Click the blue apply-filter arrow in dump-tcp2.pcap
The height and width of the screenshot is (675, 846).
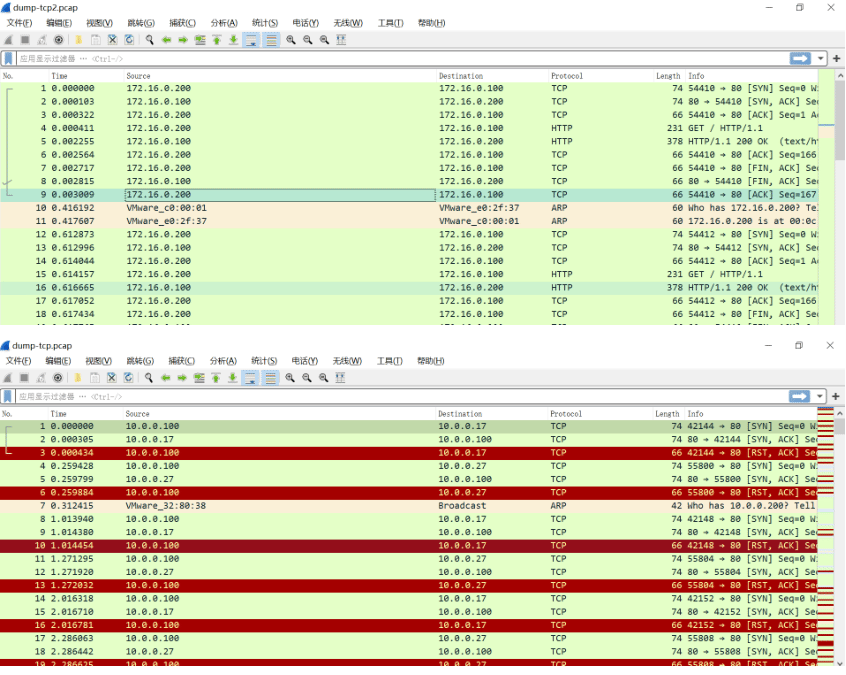pyautogui.click(x=800, y=58)
